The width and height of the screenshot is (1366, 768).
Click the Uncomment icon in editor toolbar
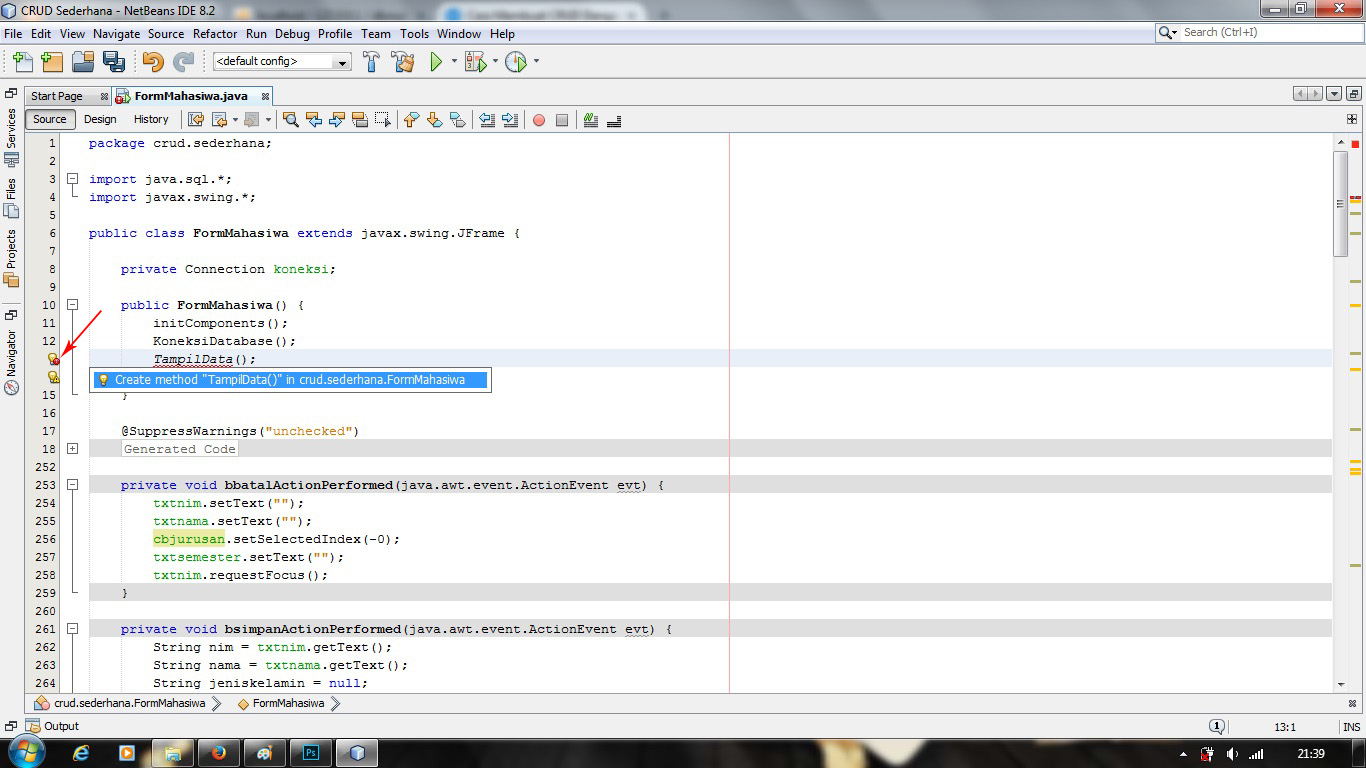[x=614, y=120]
